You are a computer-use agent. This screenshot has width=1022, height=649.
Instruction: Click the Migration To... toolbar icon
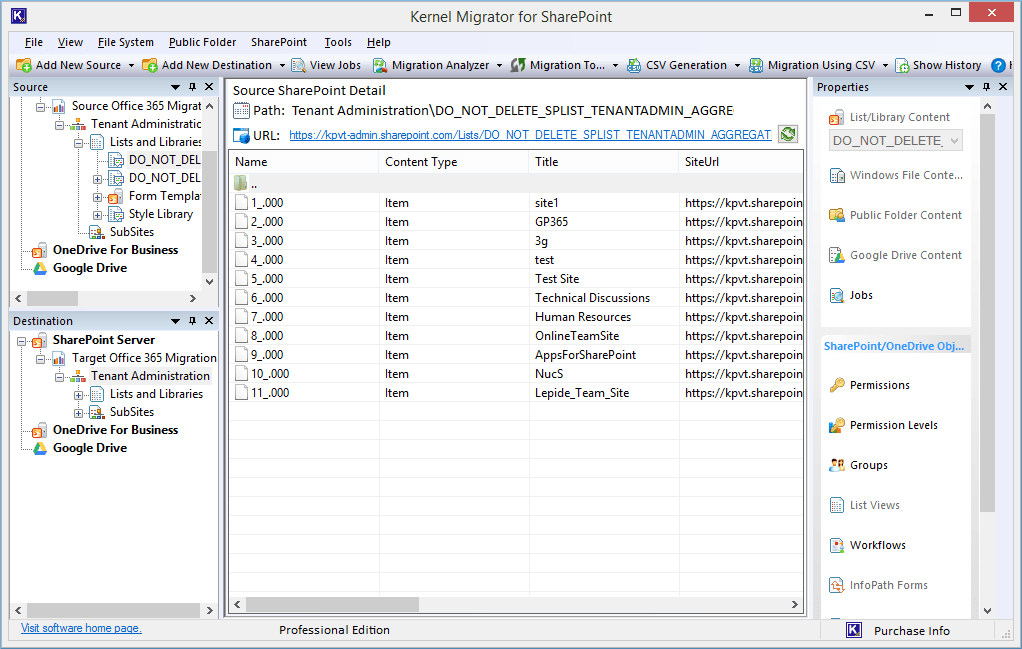pos(518,65)
